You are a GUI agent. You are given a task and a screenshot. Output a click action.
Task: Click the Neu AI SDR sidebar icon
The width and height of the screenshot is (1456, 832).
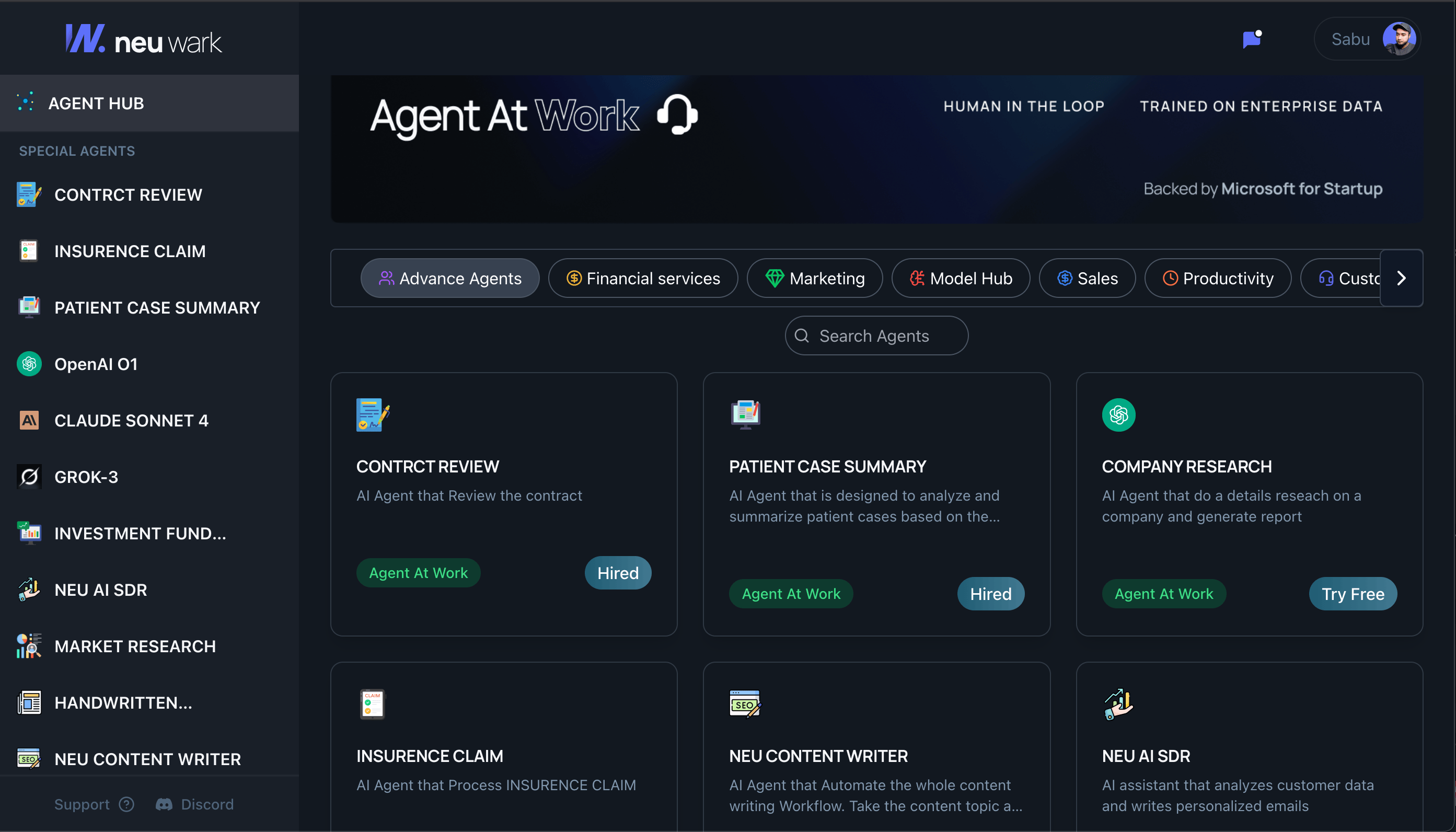(29, 589)
